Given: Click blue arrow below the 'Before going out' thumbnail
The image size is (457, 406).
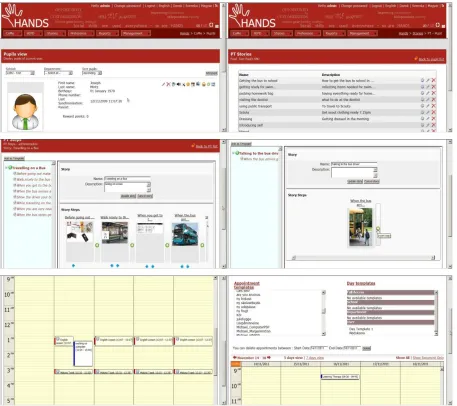Looking at the screenshot, I should (x=73, y=266).
